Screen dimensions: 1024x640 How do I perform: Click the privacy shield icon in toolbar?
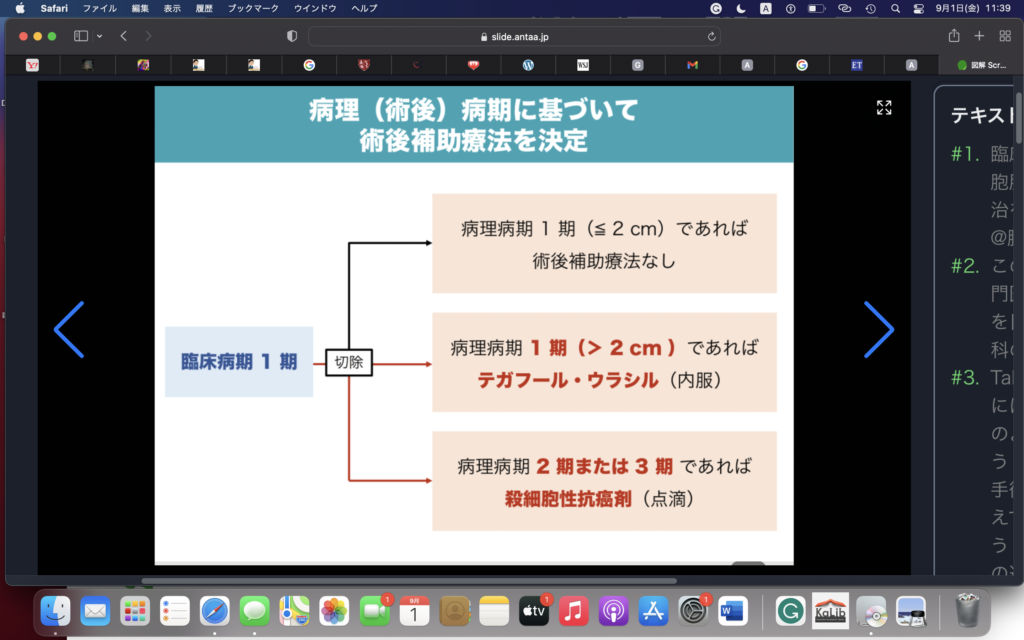coord(292,35)
